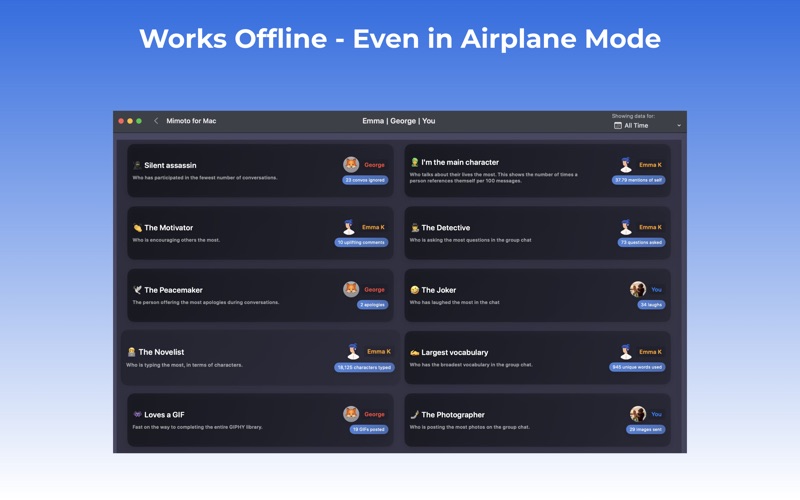
Task: Select The Photographer title
Action: click(x=453, y=415)
